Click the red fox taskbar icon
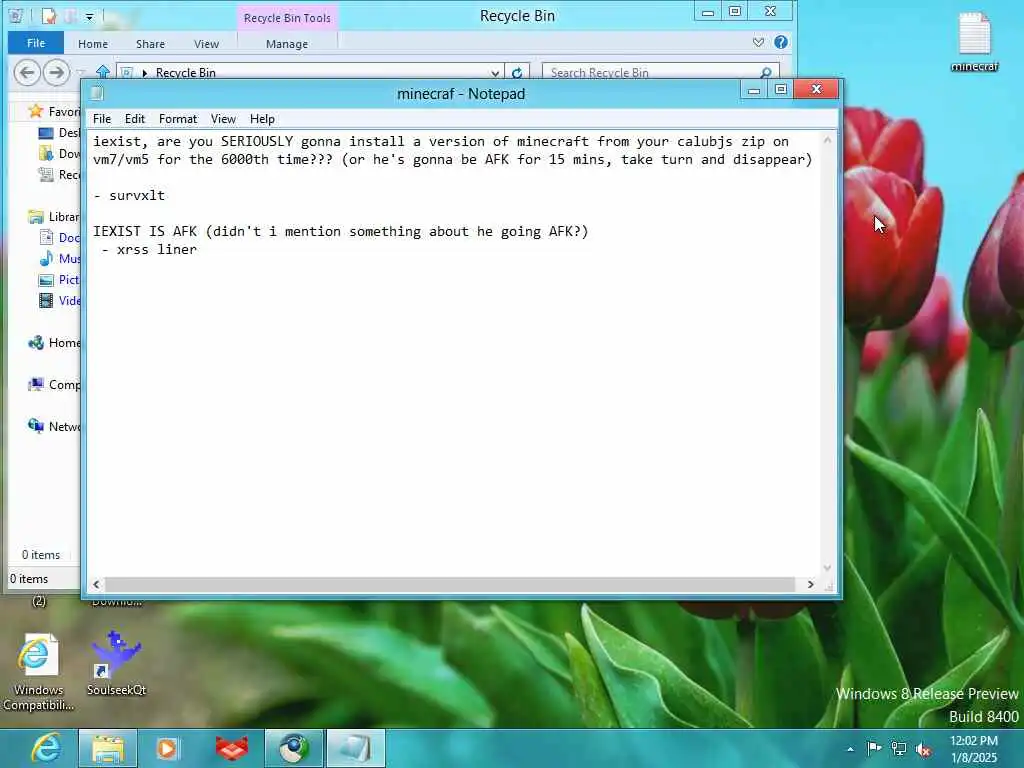 point(232,748)
